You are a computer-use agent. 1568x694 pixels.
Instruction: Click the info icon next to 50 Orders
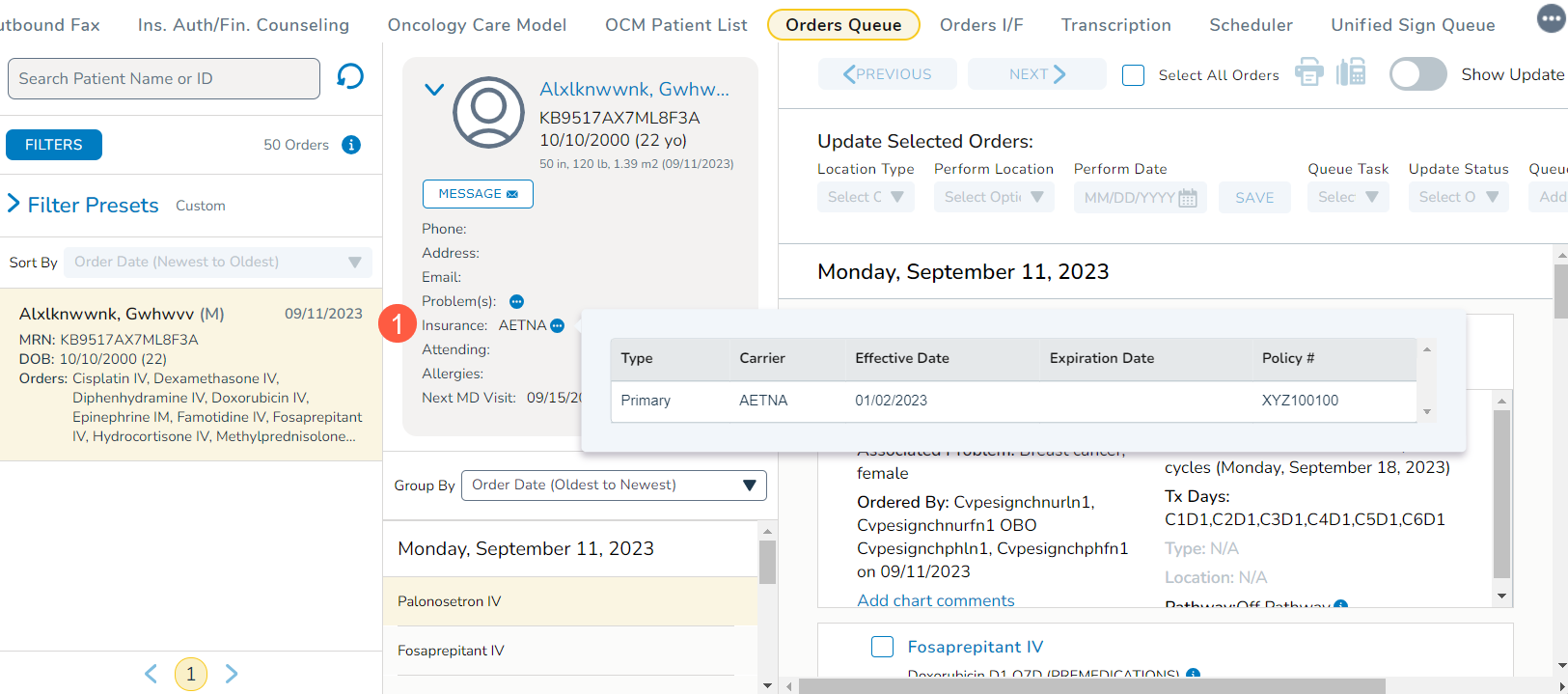(x=351, y=145)
